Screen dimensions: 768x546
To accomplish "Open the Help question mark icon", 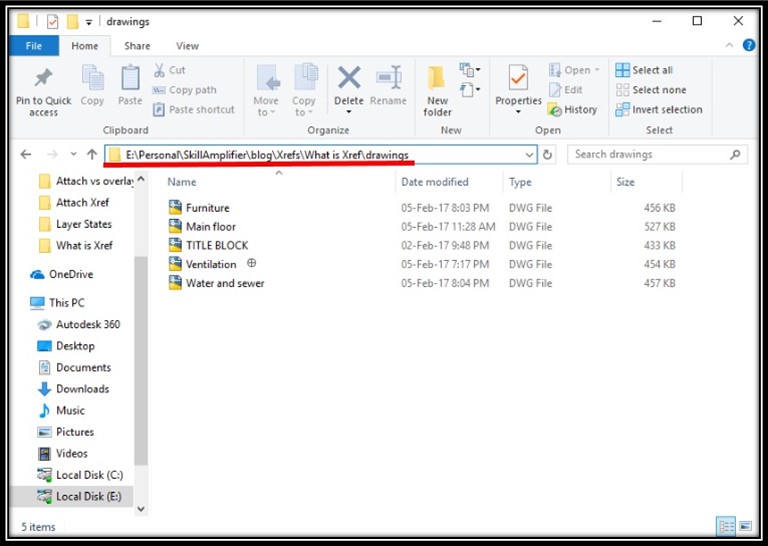I will coord(748,46).
